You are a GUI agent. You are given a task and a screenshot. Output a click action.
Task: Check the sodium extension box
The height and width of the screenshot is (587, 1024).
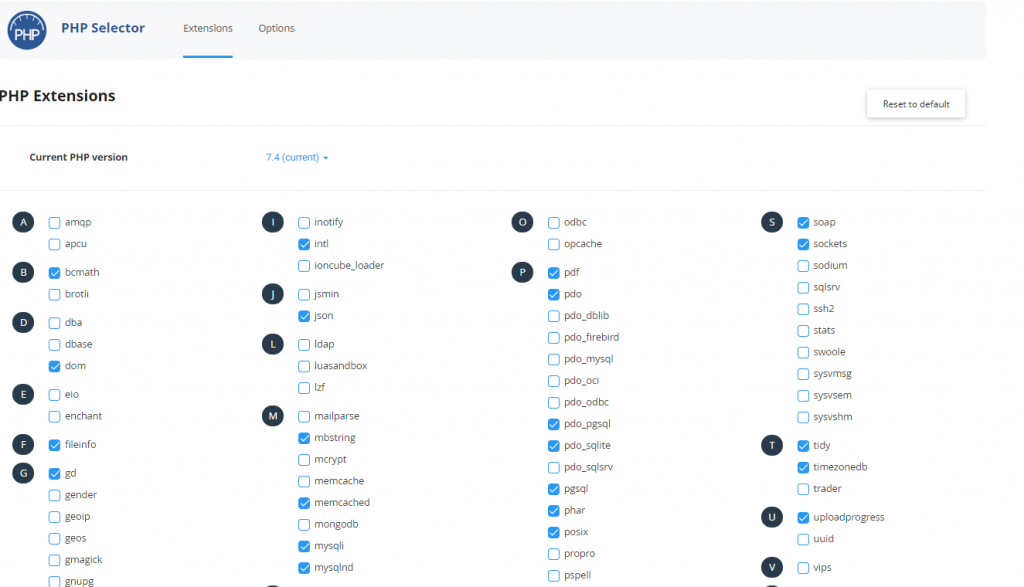click(802, 265)
